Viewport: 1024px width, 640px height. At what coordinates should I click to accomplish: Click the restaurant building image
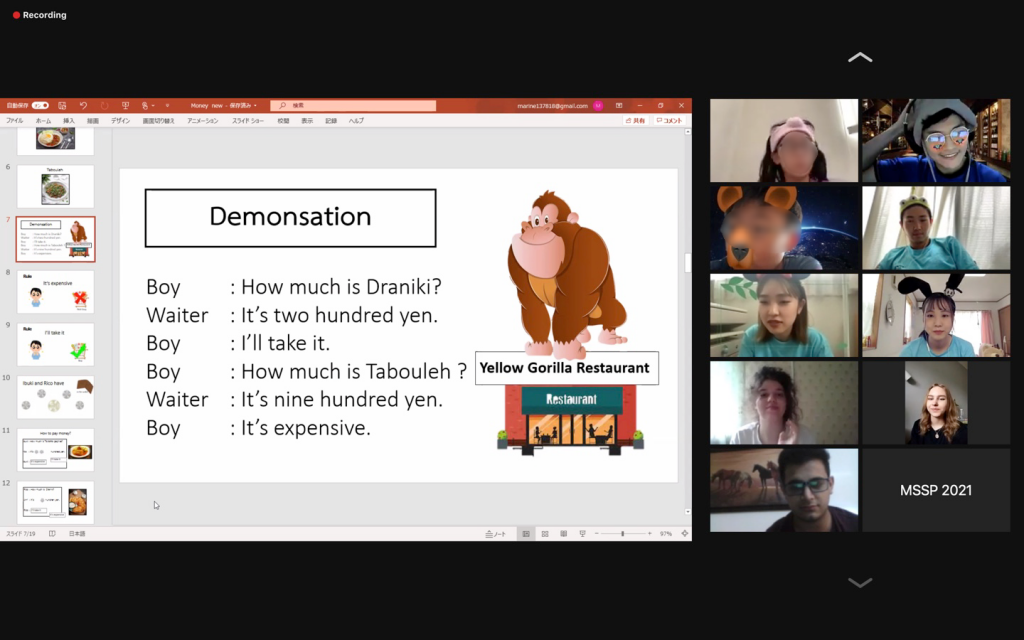(571, 418)
